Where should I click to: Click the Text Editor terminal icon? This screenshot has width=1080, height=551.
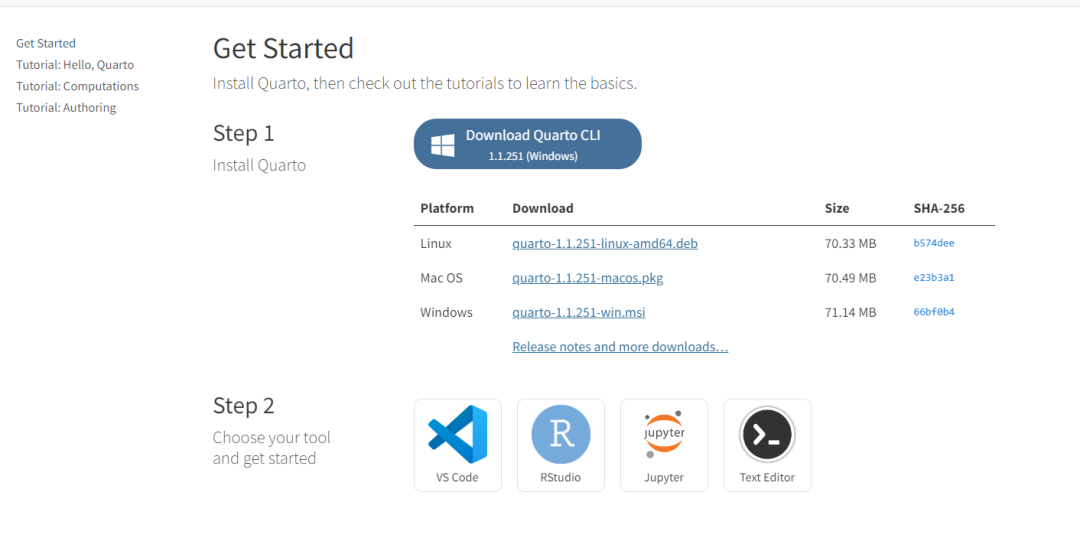767,434
